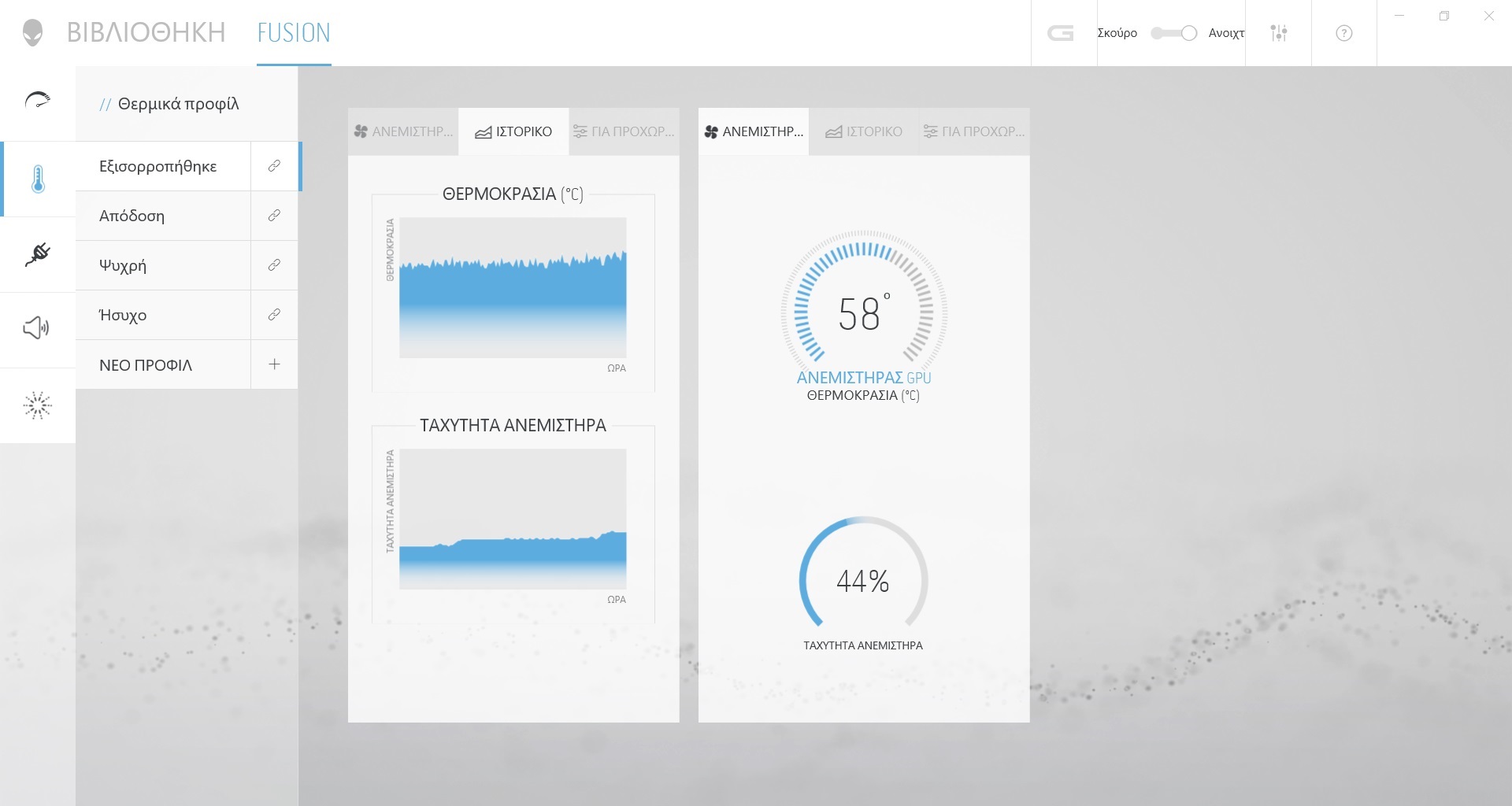
Task: Toggle link icon for Ψυχρή profile
Action: pos(274,265)
